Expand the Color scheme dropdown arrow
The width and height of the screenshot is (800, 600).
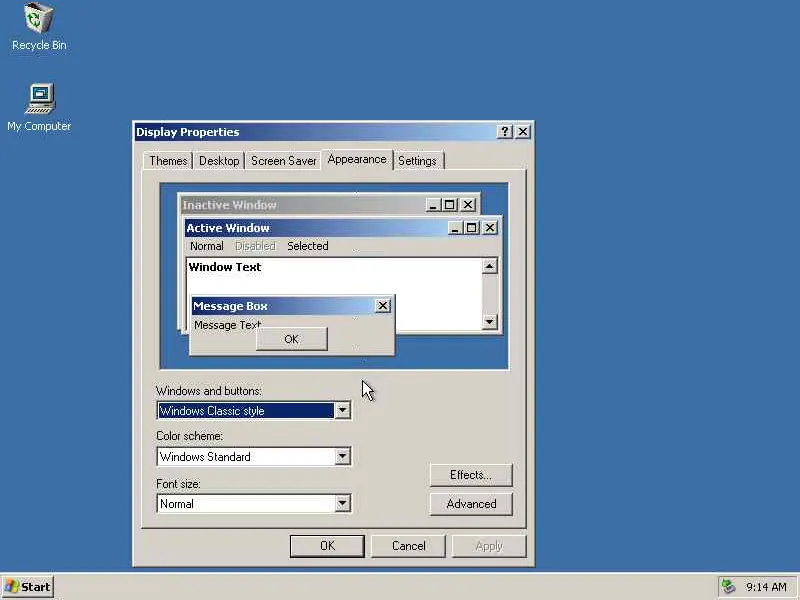(x=342, y=456)
